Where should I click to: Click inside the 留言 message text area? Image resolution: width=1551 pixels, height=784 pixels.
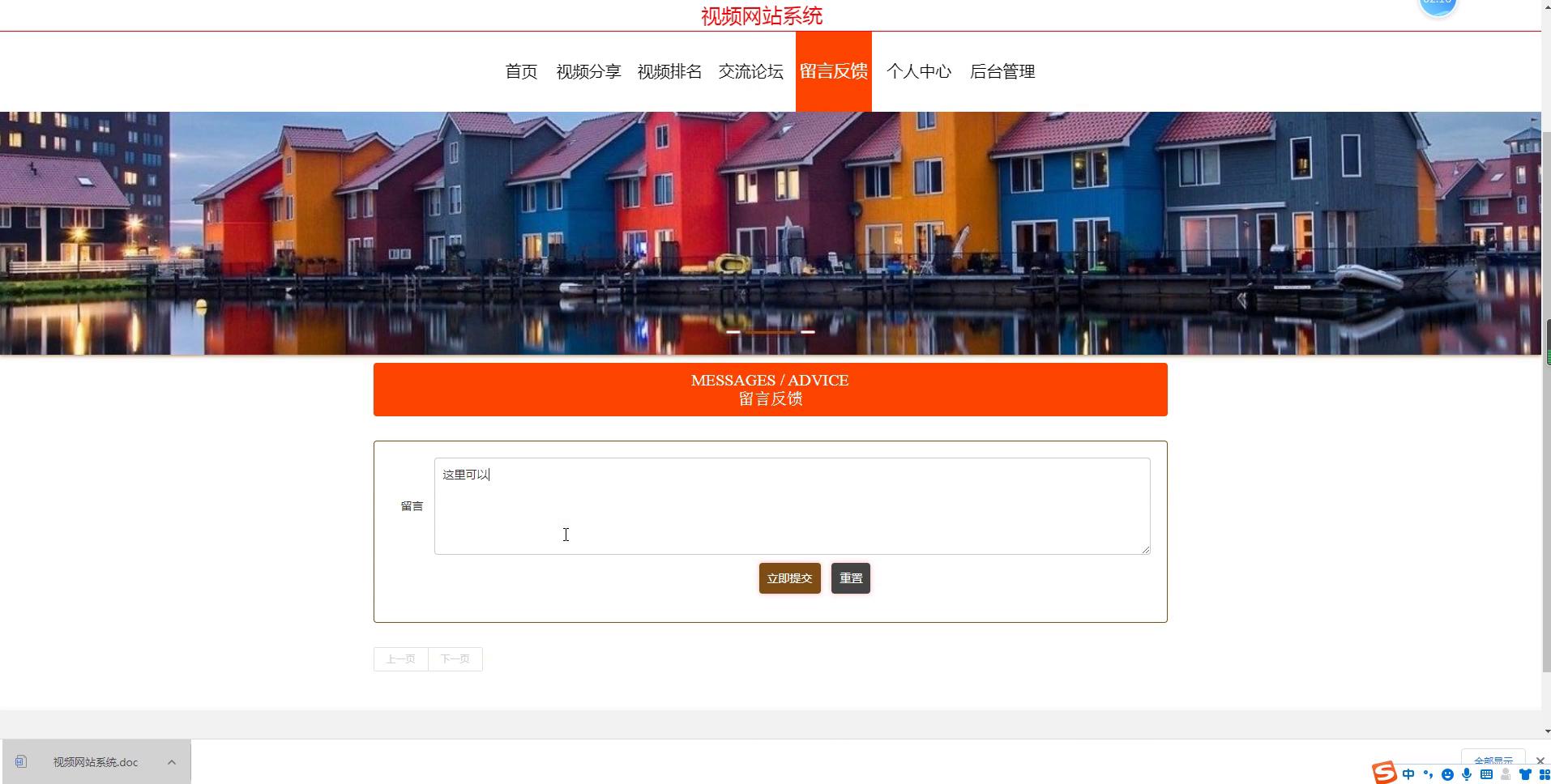click(792, 506)
